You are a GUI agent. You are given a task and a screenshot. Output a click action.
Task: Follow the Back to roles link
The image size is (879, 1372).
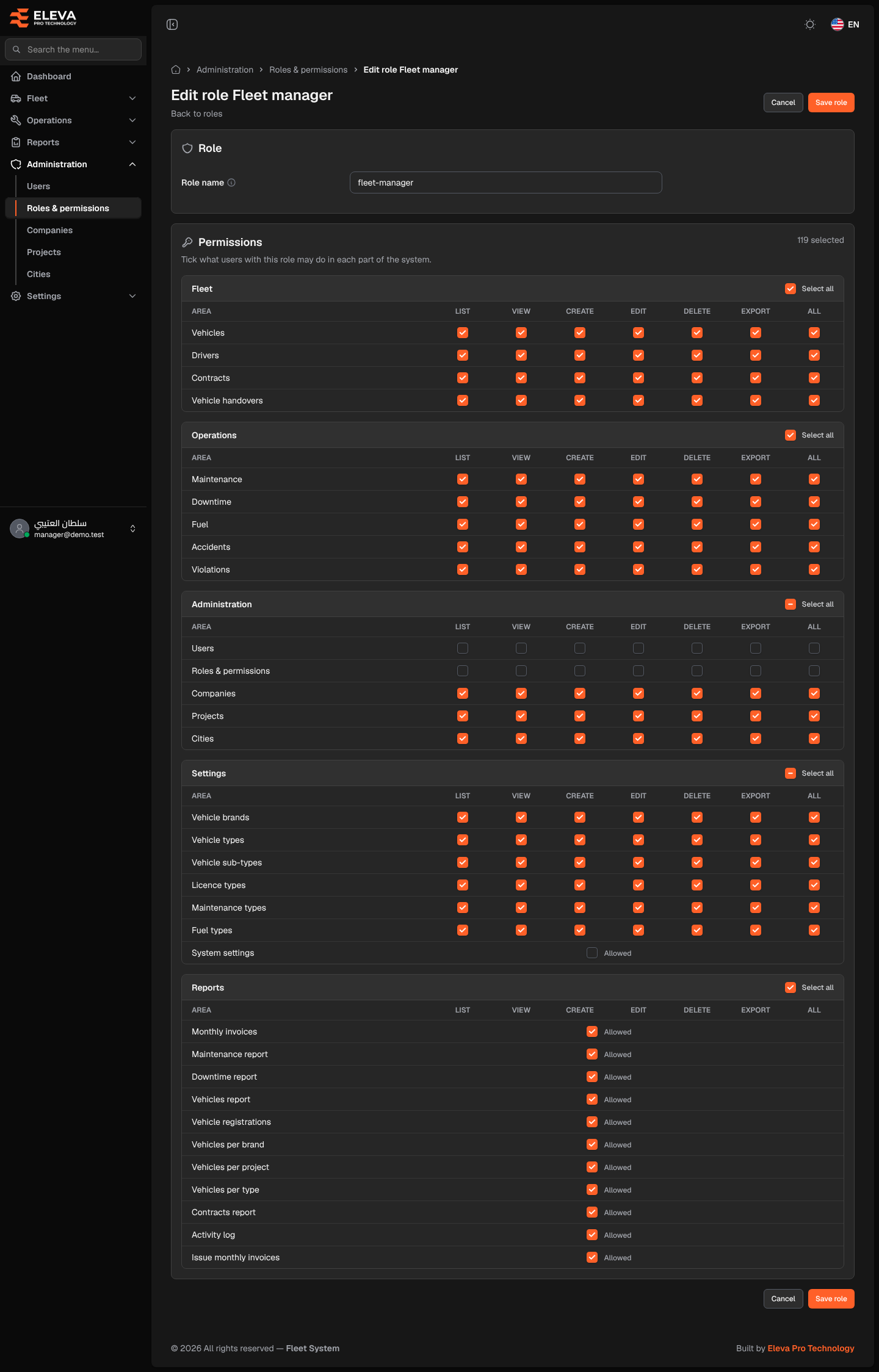(197, 114)
